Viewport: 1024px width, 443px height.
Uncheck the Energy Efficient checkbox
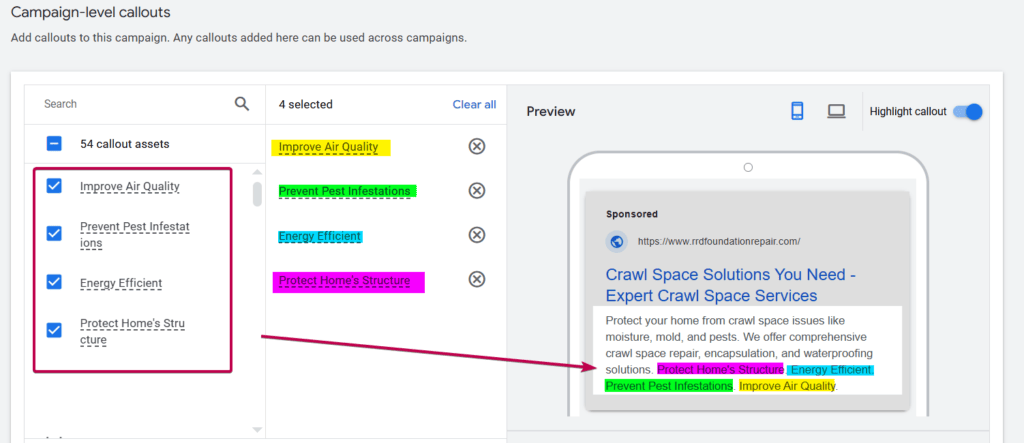(x=55, y=282)
